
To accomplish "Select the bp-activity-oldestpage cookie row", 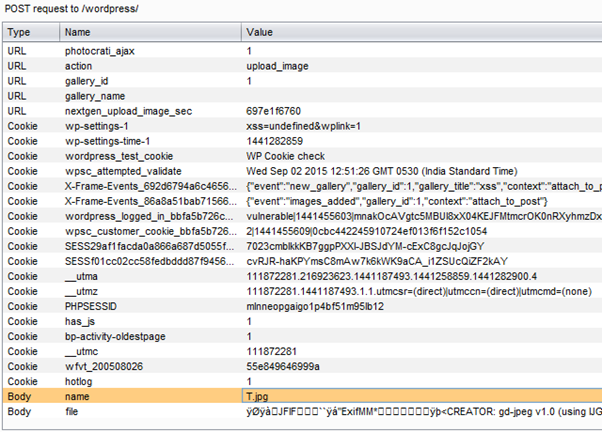I will (120, 335).
